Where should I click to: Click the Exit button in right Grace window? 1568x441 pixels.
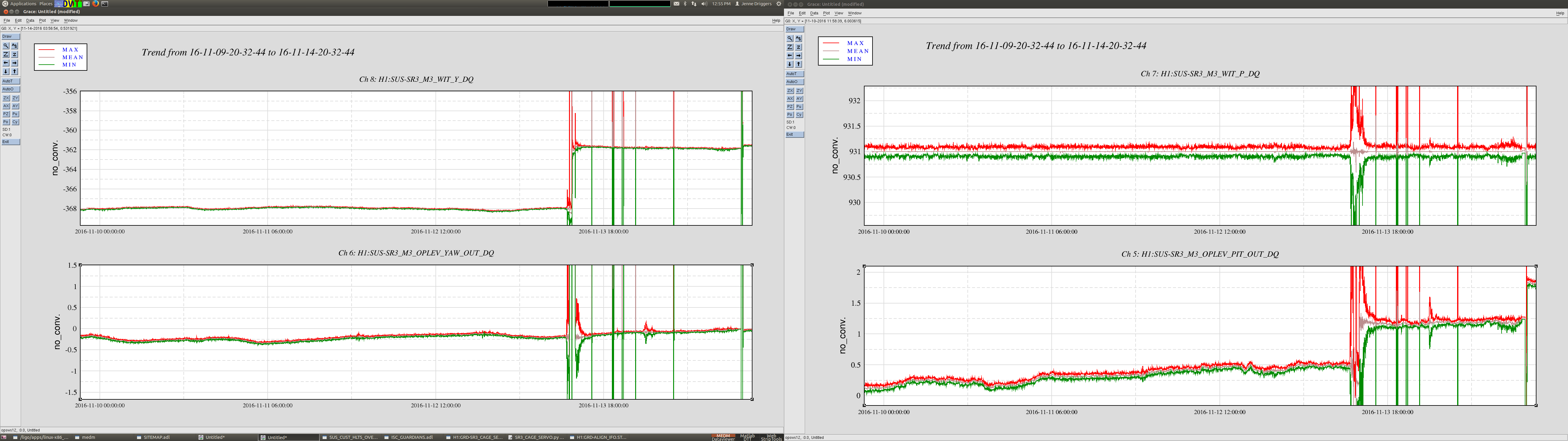(x=795, y=135)
